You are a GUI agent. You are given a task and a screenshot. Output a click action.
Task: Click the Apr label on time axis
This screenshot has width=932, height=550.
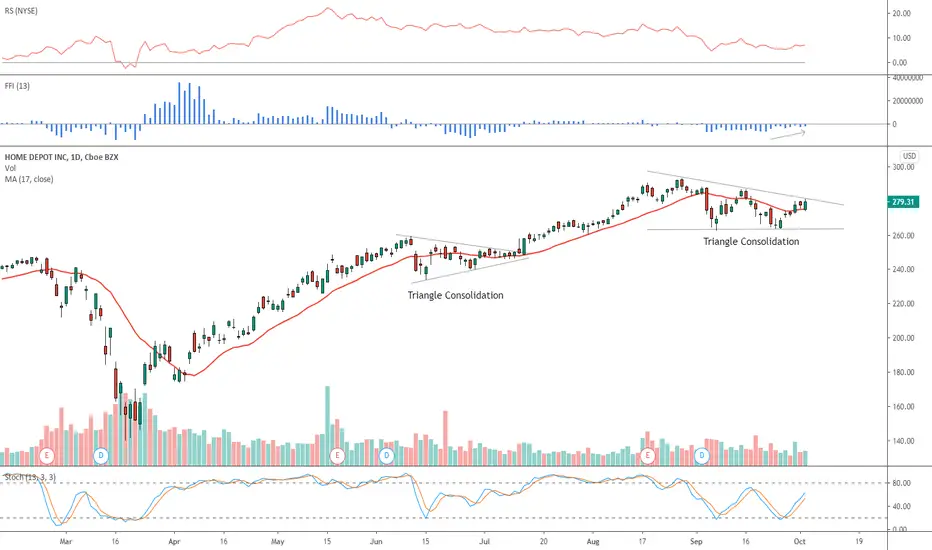tap(174, 542)
